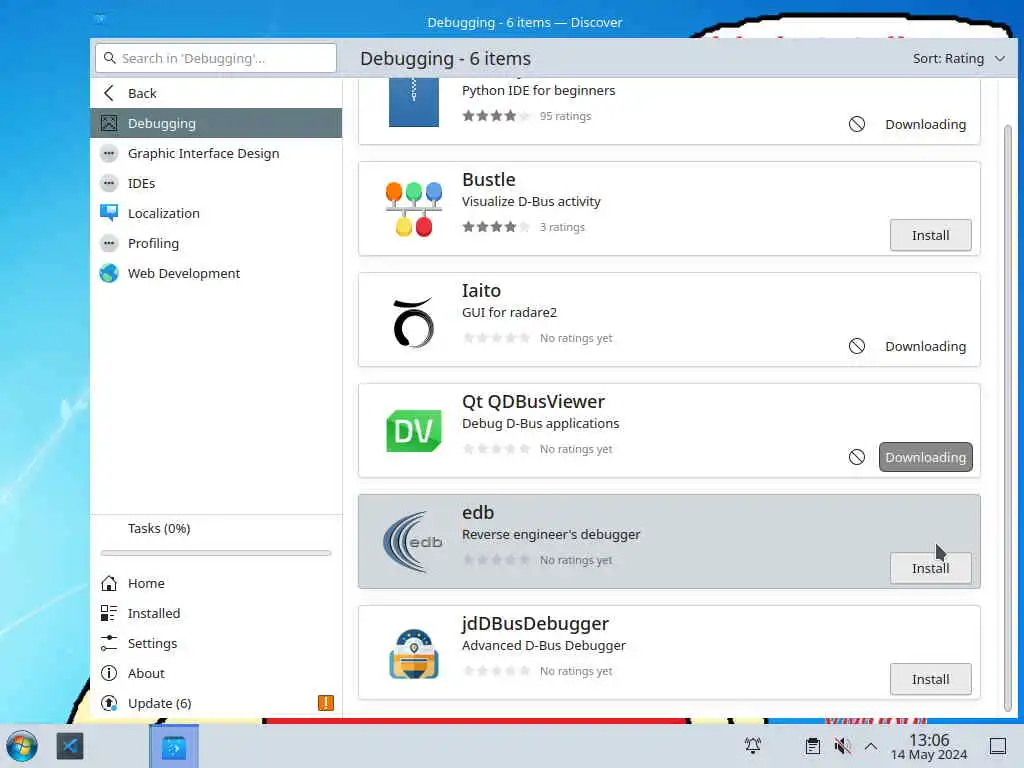Screen dimensions: 1024x768
Task: Click the Bustle app icon
Action: point(413,208)
